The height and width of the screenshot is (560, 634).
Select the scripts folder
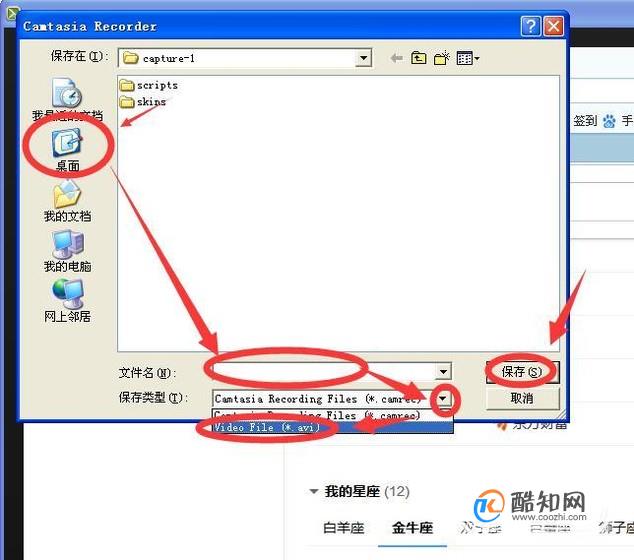[x=149, y=85]
